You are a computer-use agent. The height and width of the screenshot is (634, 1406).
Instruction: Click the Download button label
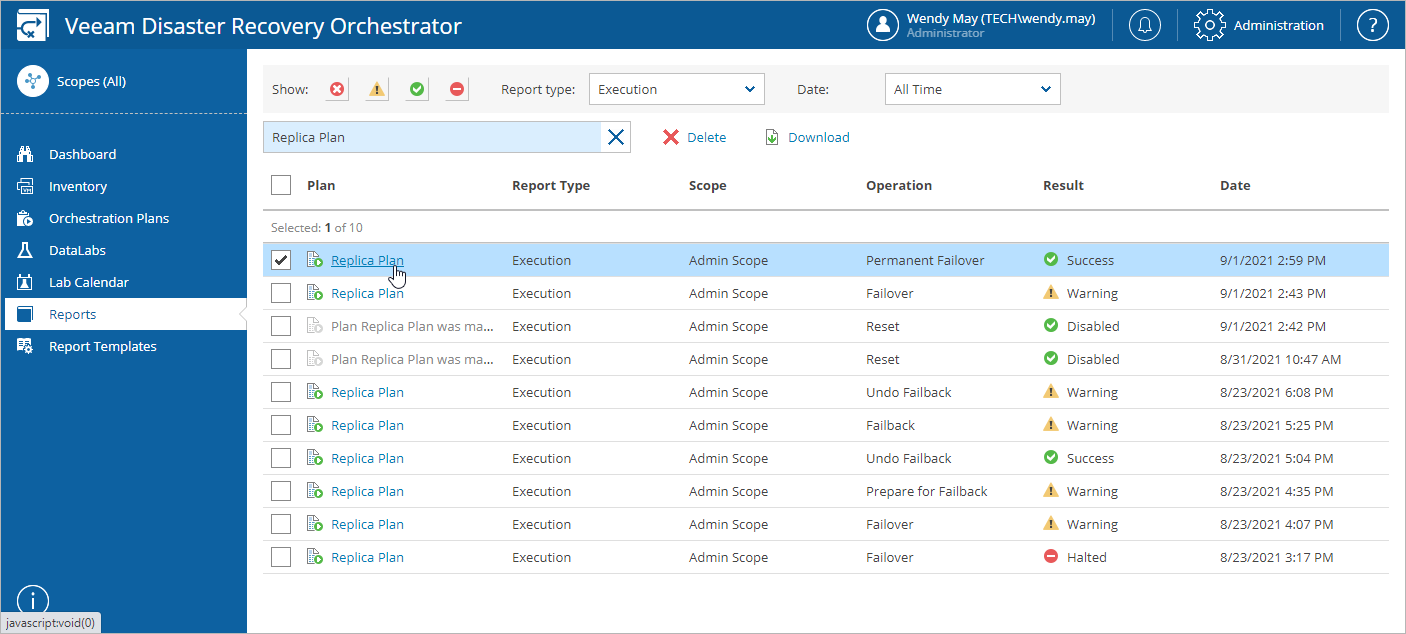click(819, 137)
